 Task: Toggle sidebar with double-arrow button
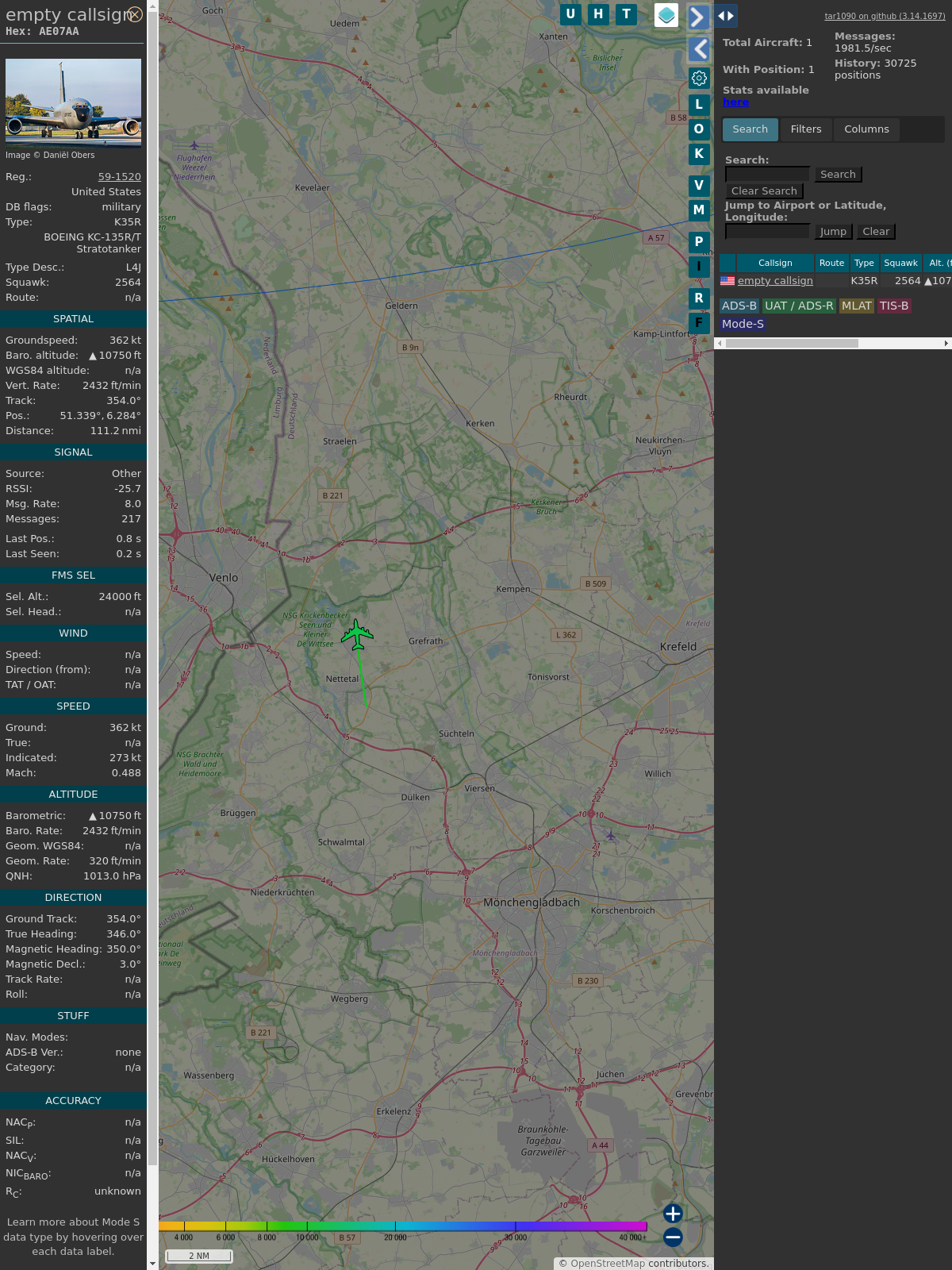pos(725,16)
